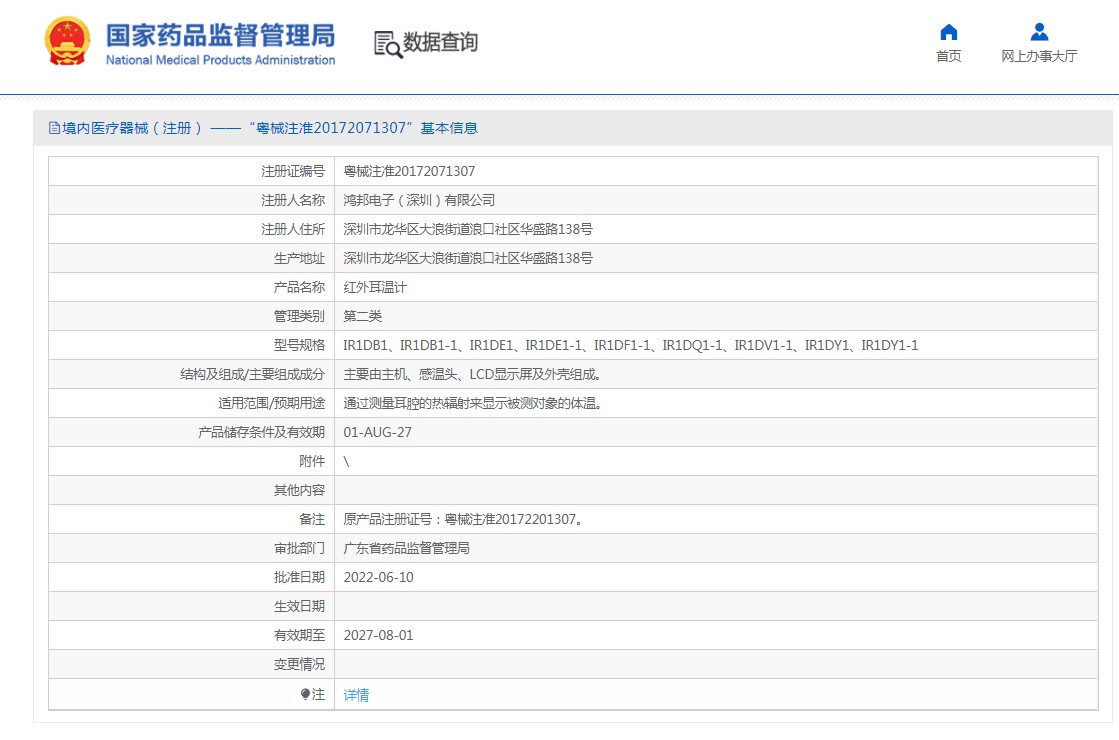Click the remark 原产品注册证号 text
The height and width of the screenshot is (740, 1119).
(463, 519)
